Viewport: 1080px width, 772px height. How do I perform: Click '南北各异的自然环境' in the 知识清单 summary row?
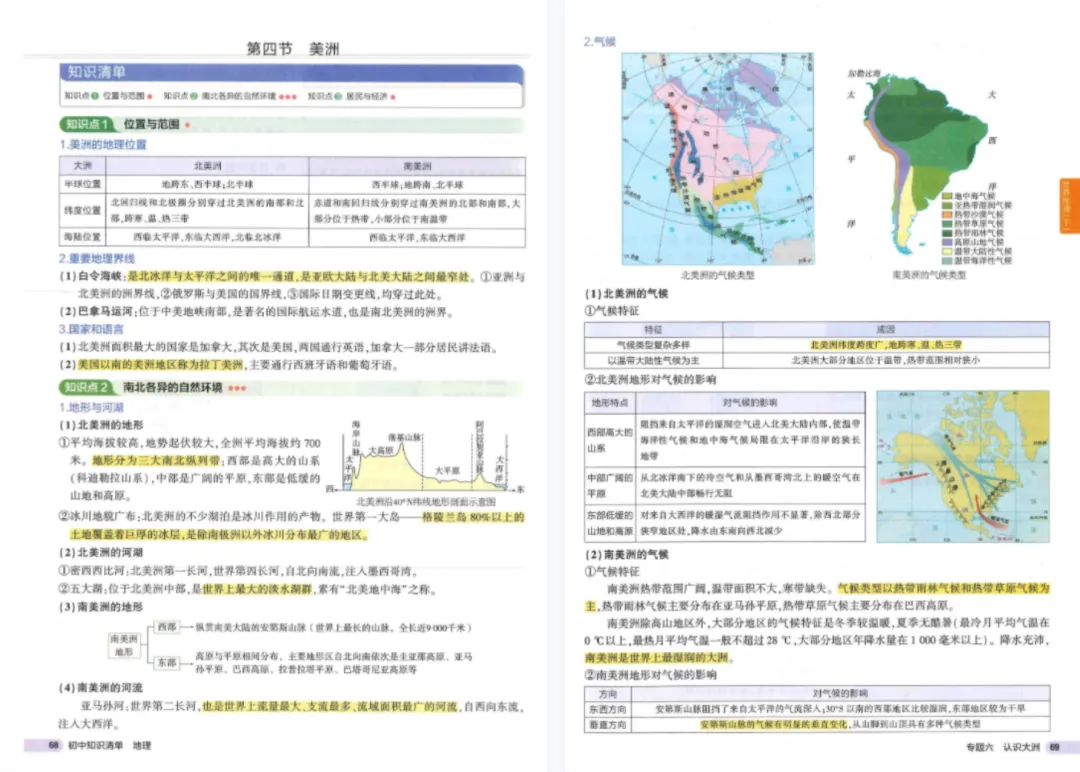(238, 96)
